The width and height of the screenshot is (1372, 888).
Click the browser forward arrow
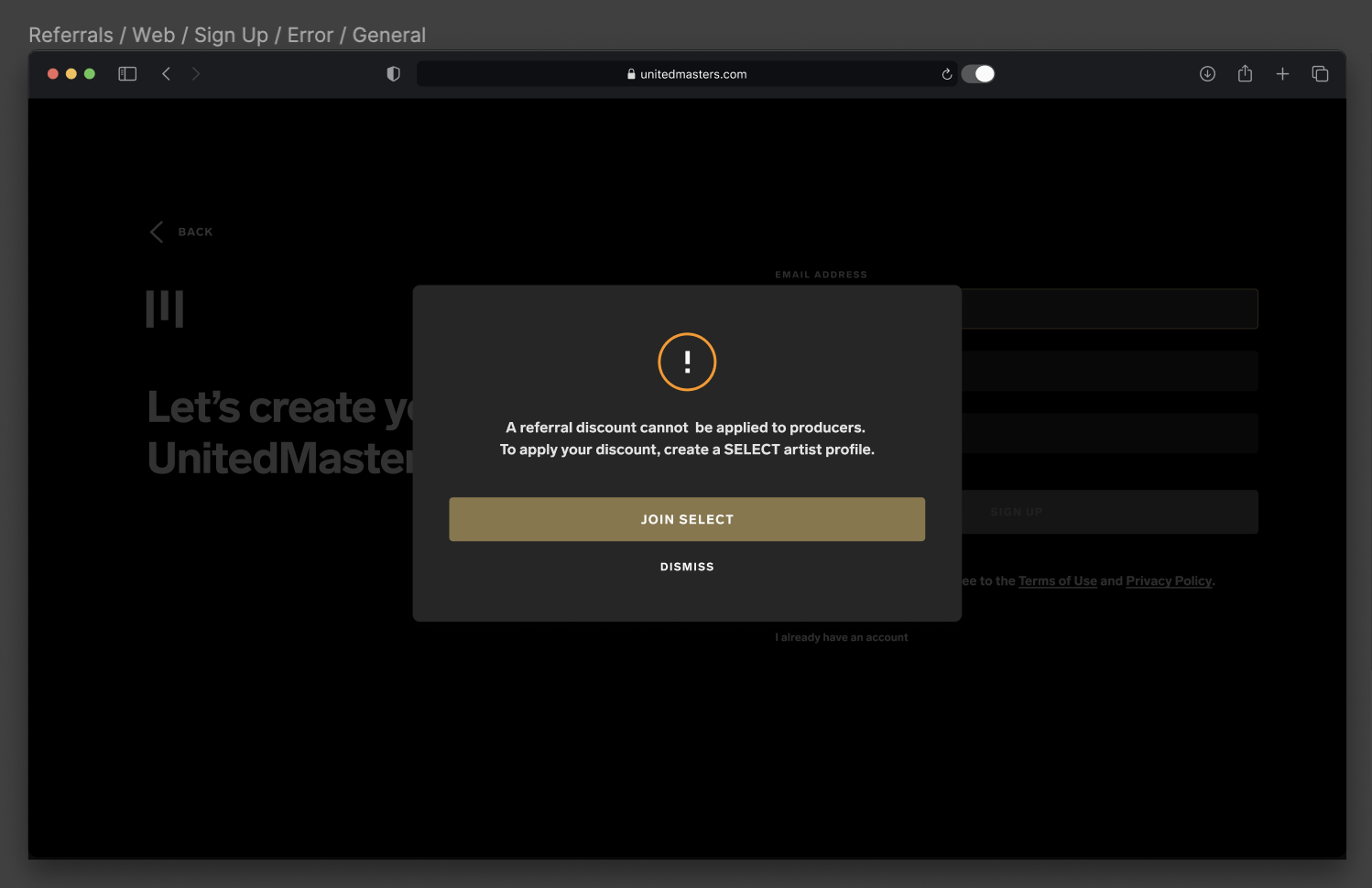[x=196, y=74]
